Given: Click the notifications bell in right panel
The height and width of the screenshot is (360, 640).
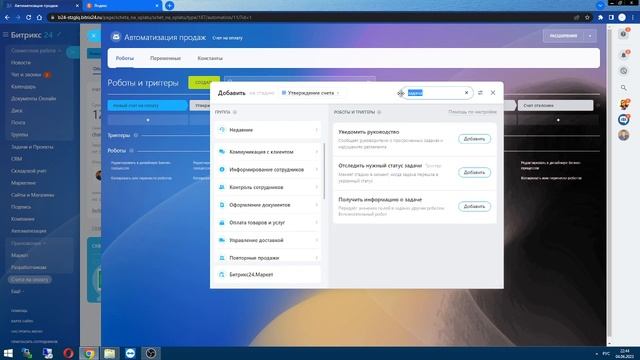Looking at the screenshot, I should (624, 54).
